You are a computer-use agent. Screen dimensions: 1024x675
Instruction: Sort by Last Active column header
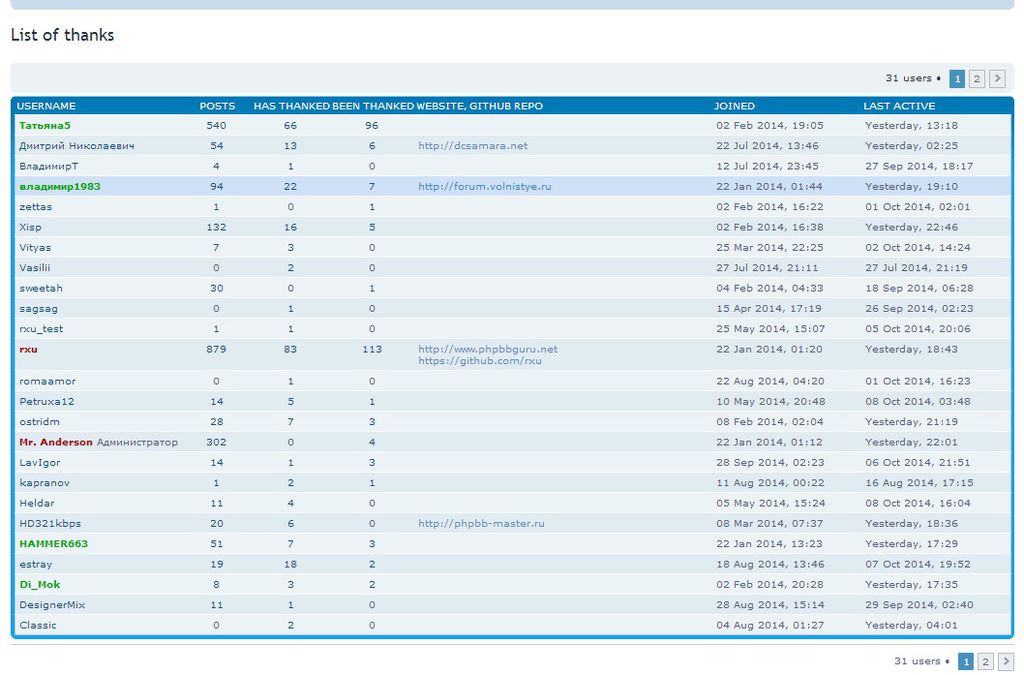(899, 106)
